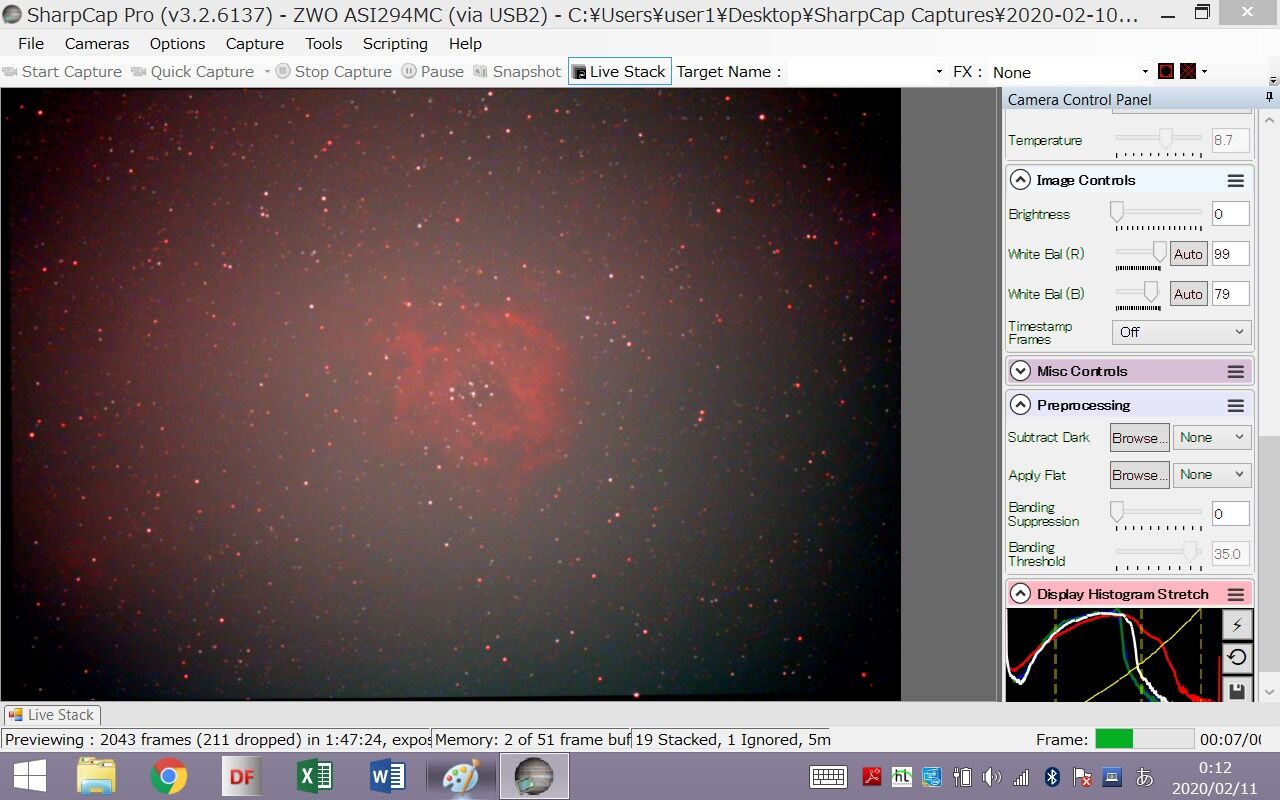This screenshot has height=800, width=1280.
Task: Click the histogram stretch save icon
Action: click(x=1237, y=689)
